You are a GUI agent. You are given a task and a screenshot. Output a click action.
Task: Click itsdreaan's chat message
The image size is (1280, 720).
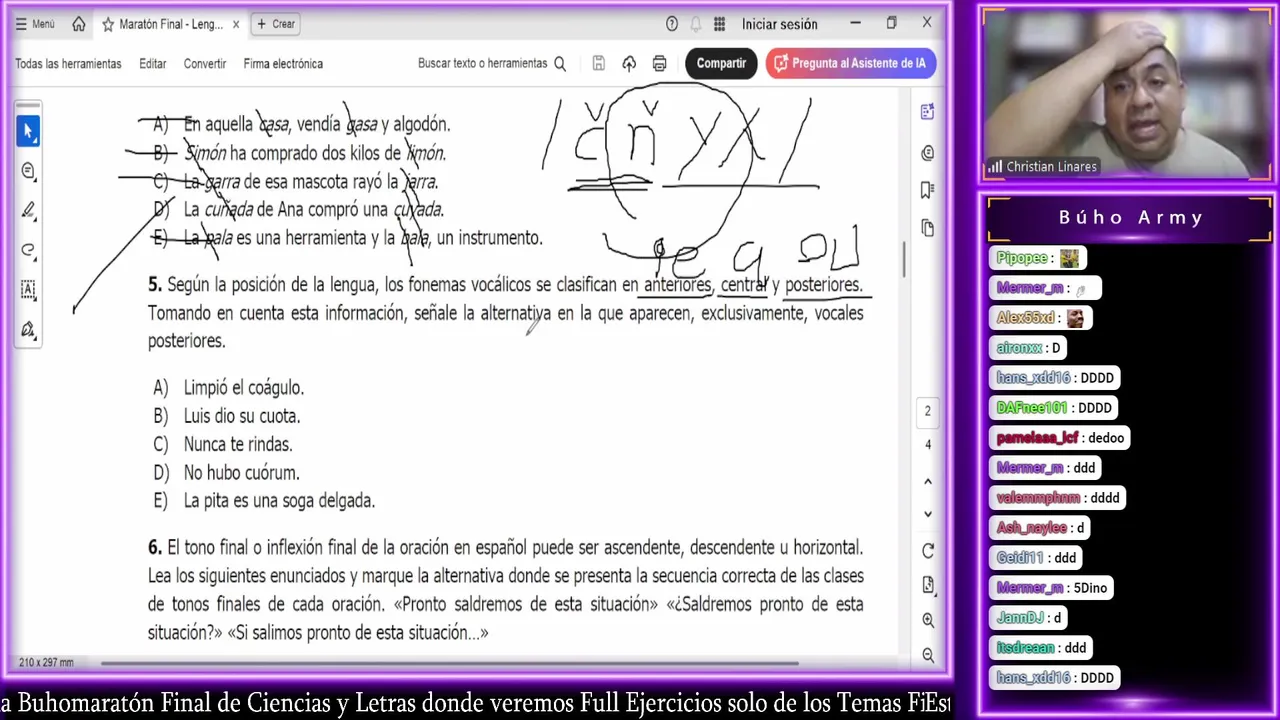(x=1043, y=648)
